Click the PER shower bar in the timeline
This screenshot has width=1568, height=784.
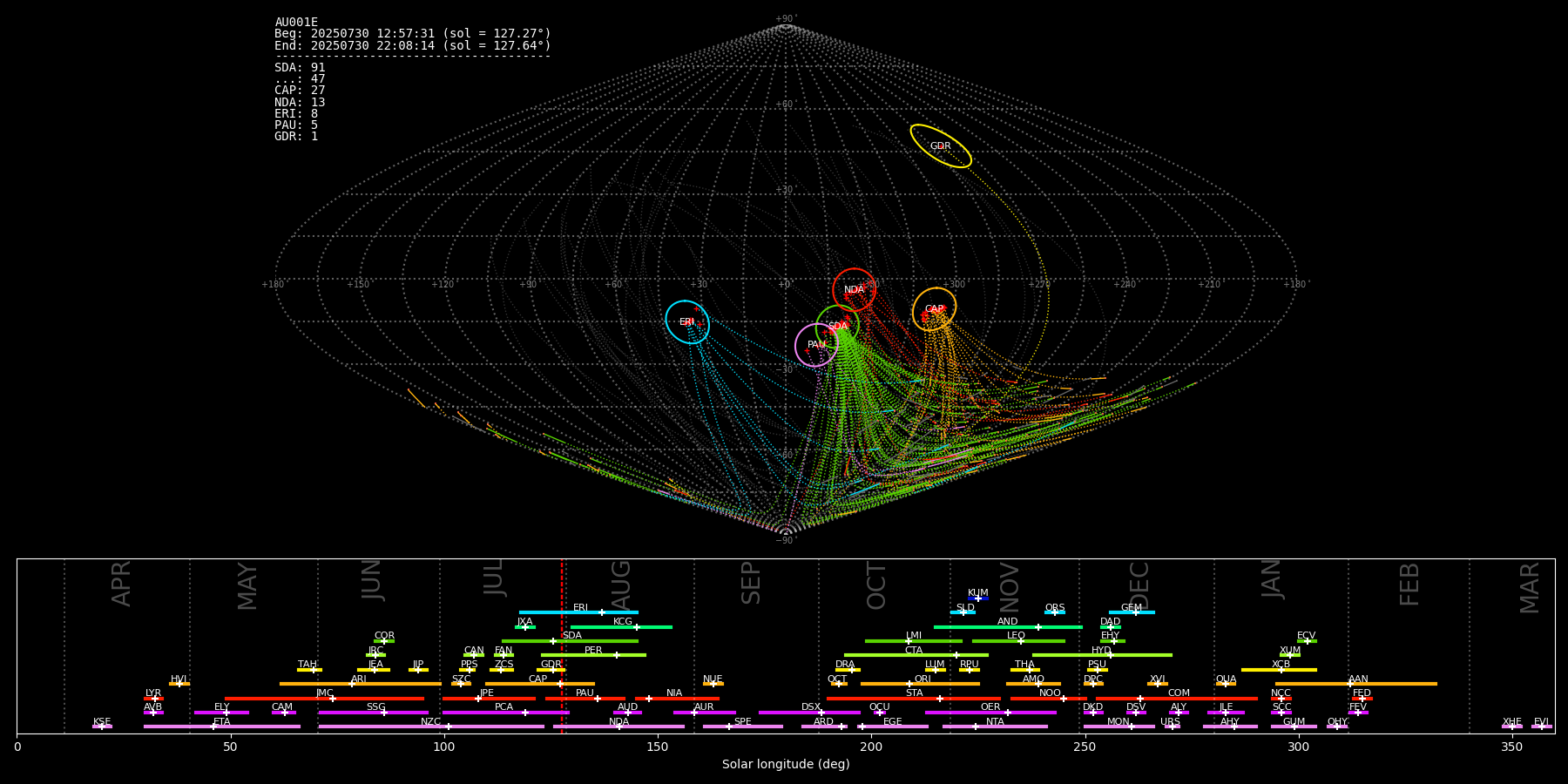coord(593,655)
